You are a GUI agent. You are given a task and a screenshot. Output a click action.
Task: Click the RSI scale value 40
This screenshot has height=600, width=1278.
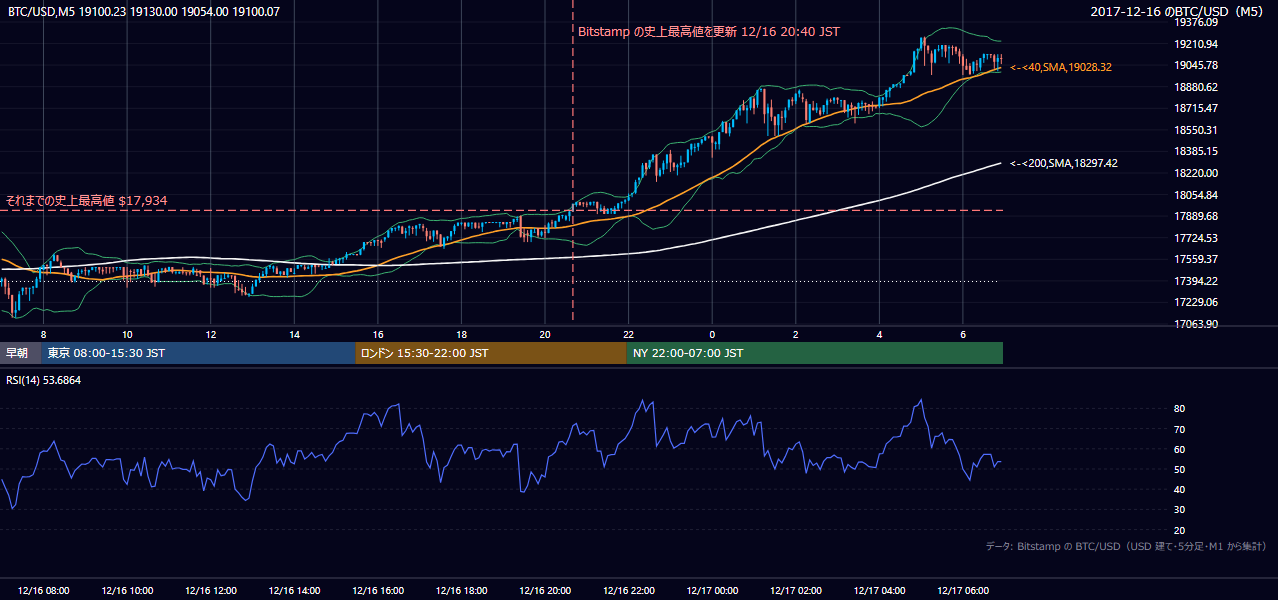coord(1180,489)
